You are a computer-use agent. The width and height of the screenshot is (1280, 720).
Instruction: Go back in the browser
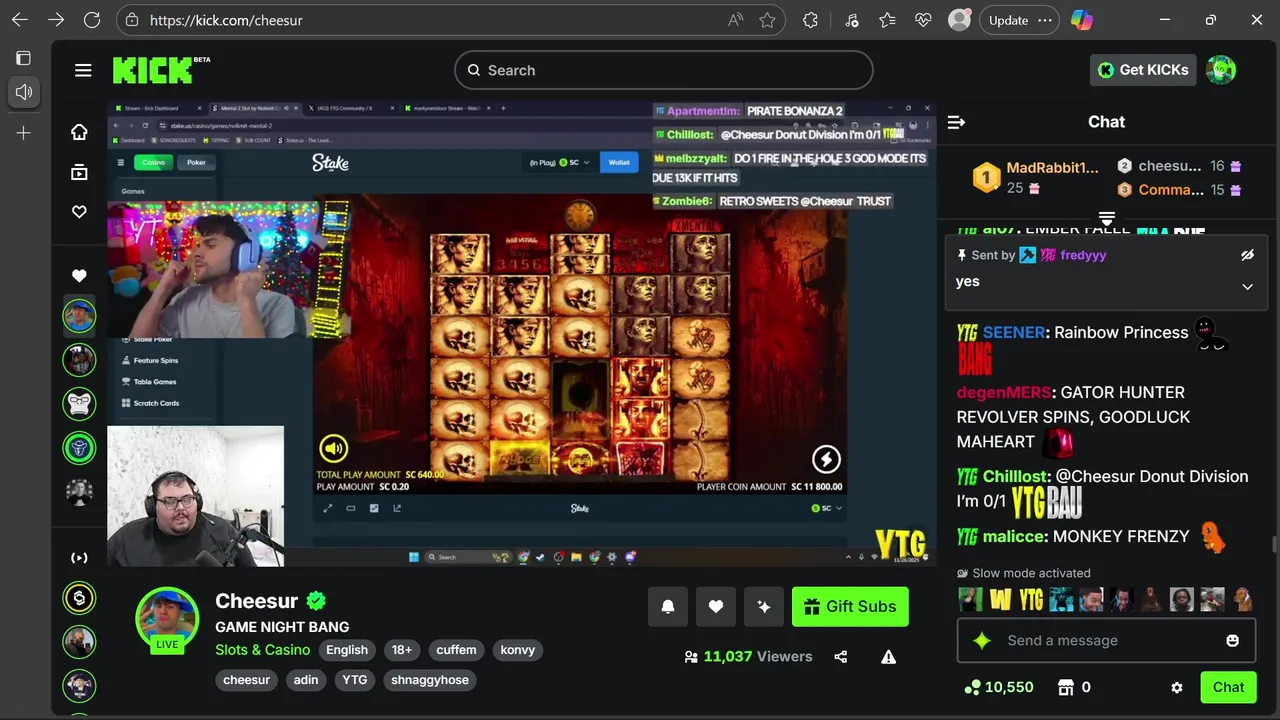point(20,20)
